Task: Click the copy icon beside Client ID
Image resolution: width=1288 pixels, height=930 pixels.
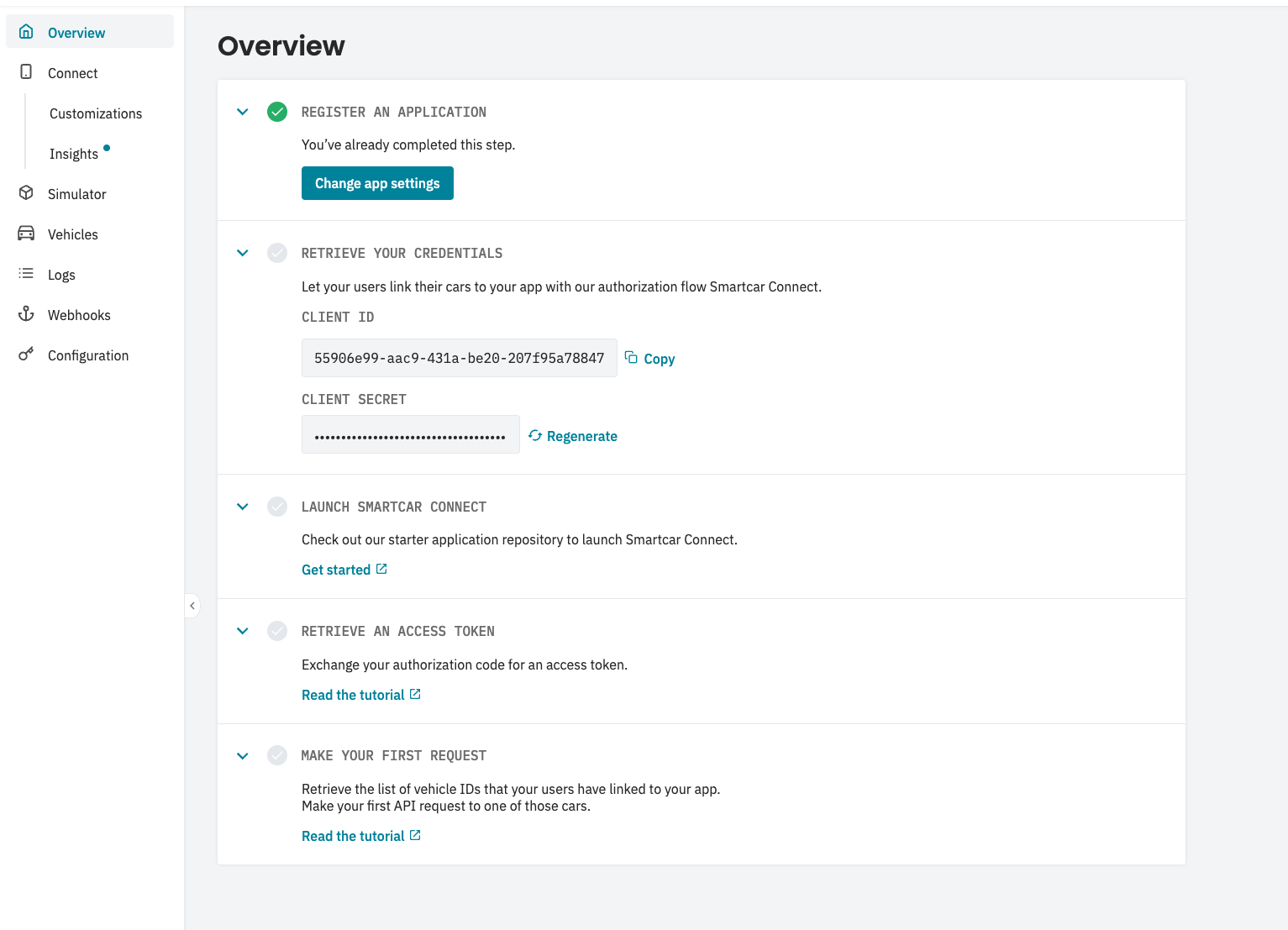Action: click(631, 358)
